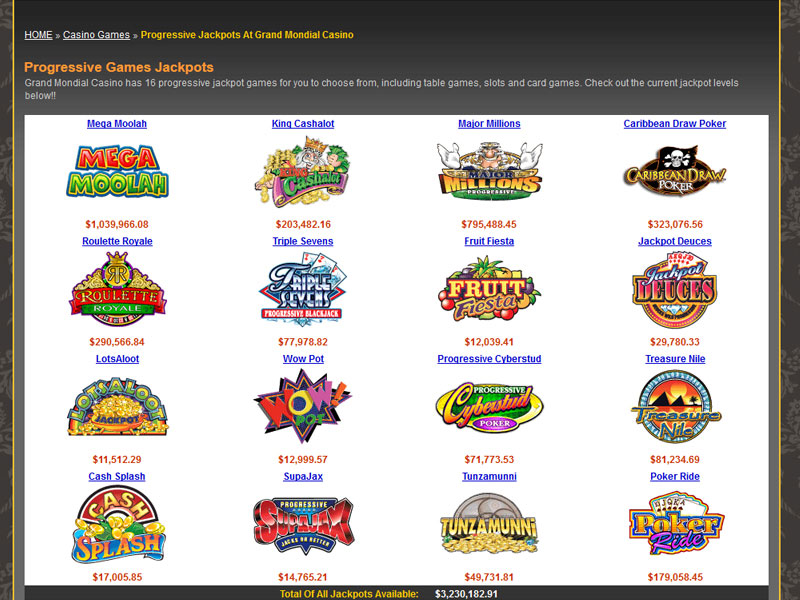The image size is (800, 600).
Task: Click the Mega Moolah game logo
Action: [117, 171]
